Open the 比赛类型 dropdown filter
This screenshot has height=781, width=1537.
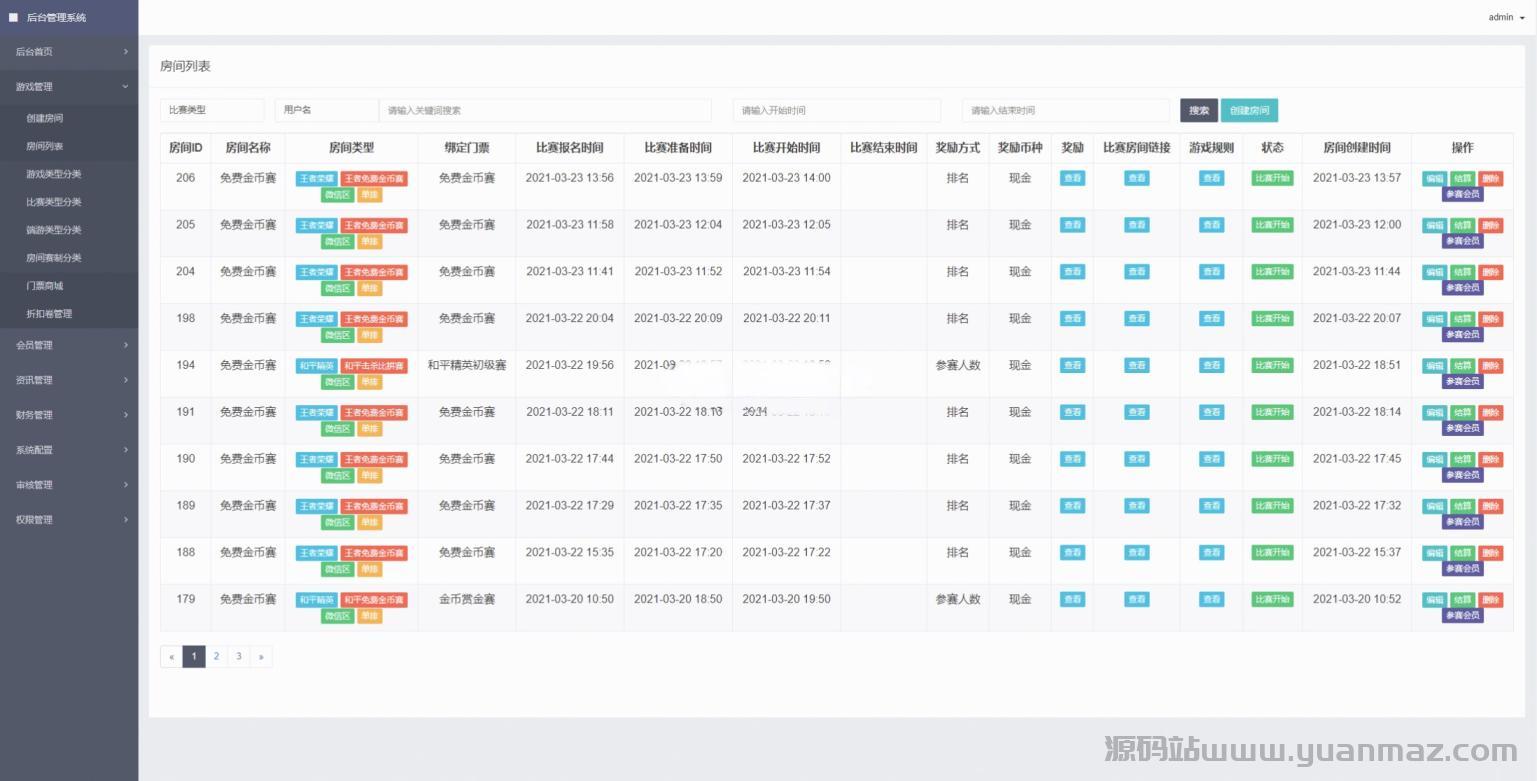coord(212,110)
